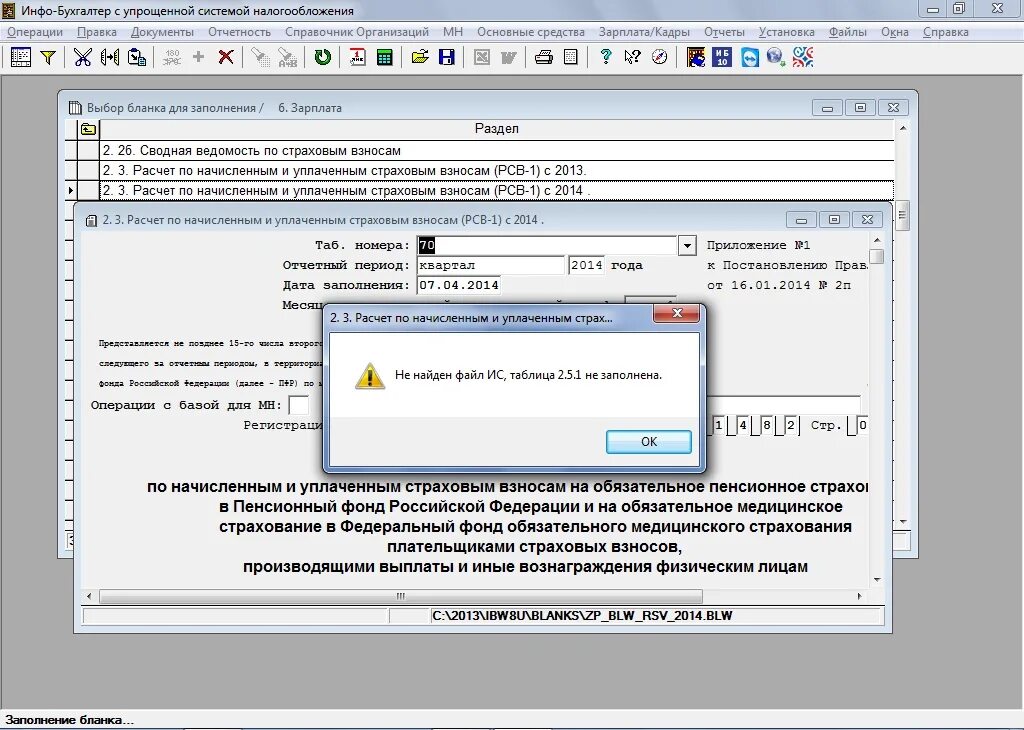
Task: Open the Окна menu
Action: pos(895,32)
